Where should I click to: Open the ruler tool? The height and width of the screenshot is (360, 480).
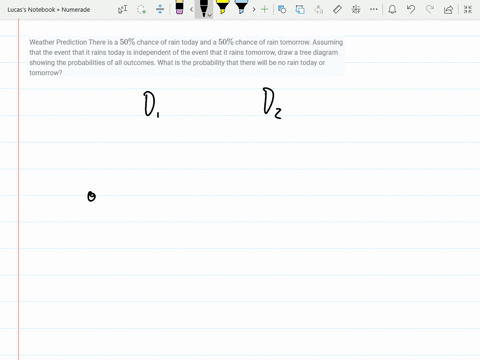337,9
